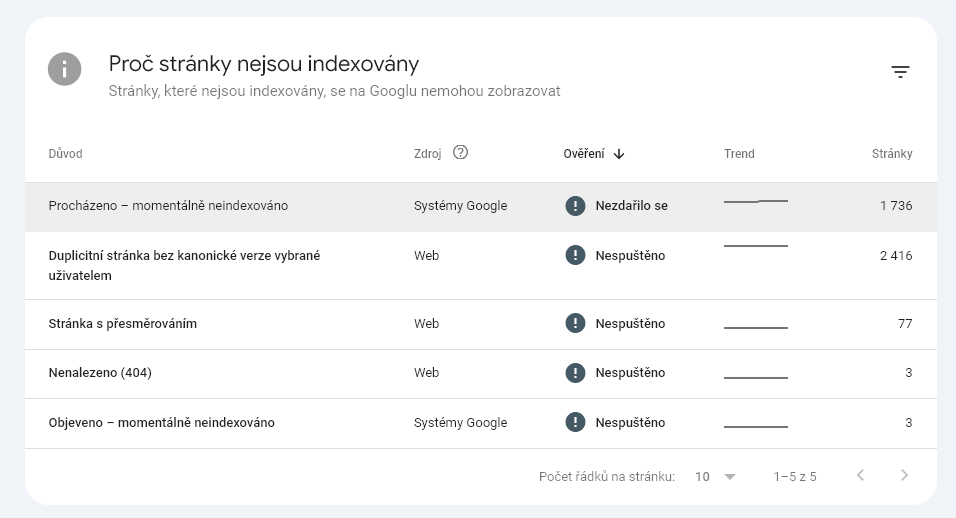
Task: Click the status icon in Nenalezeno (404) row
Action: [x=575, y=373]
